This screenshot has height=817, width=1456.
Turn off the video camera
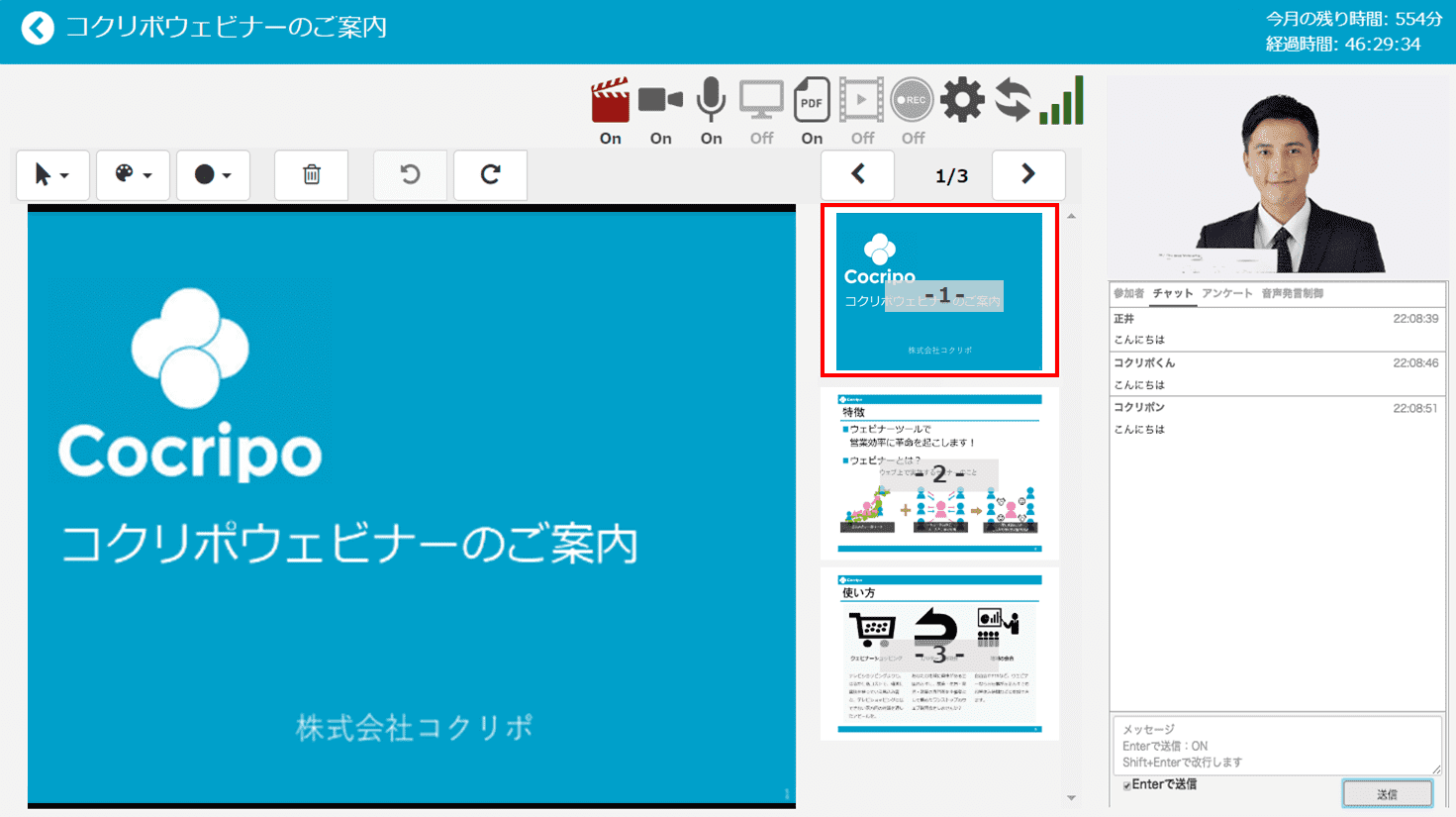[x=660, y=99]
